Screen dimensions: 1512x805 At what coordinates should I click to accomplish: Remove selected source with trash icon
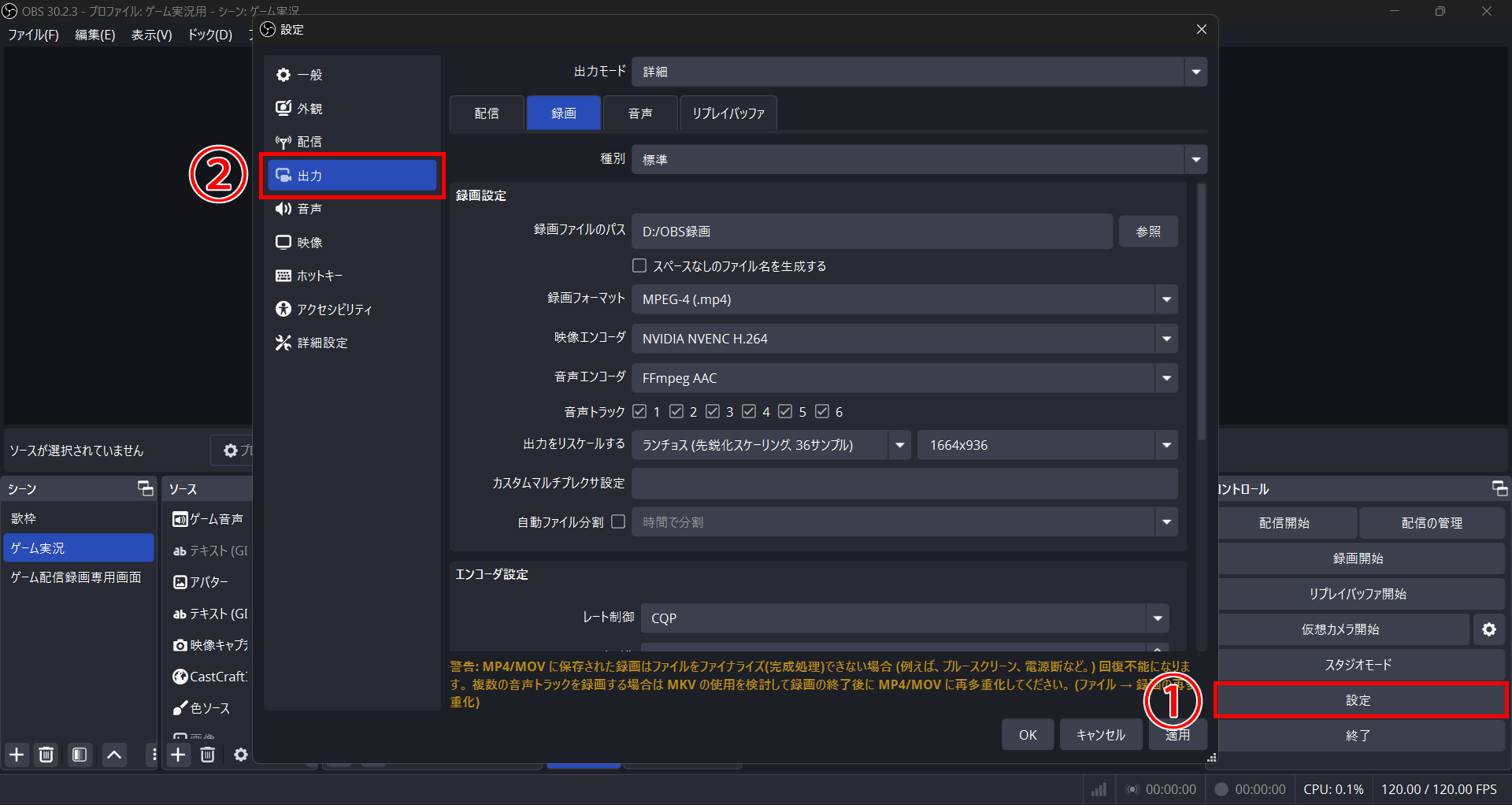(208, 755)
